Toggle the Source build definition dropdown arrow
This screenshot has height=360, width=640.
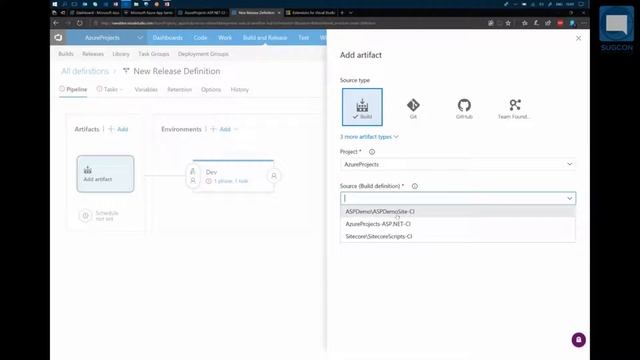coord(569,198)
